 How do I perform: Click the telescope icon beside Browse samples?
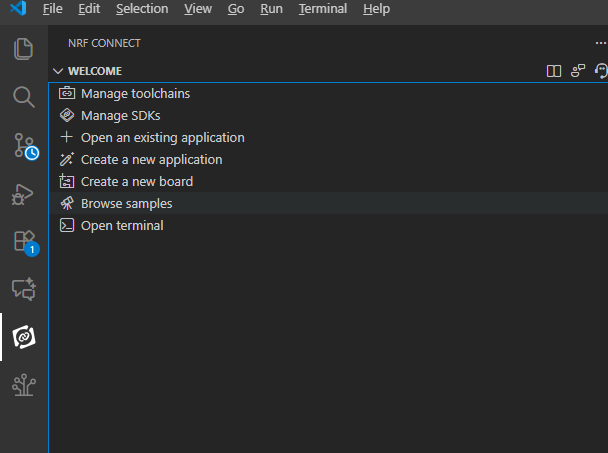67,203
